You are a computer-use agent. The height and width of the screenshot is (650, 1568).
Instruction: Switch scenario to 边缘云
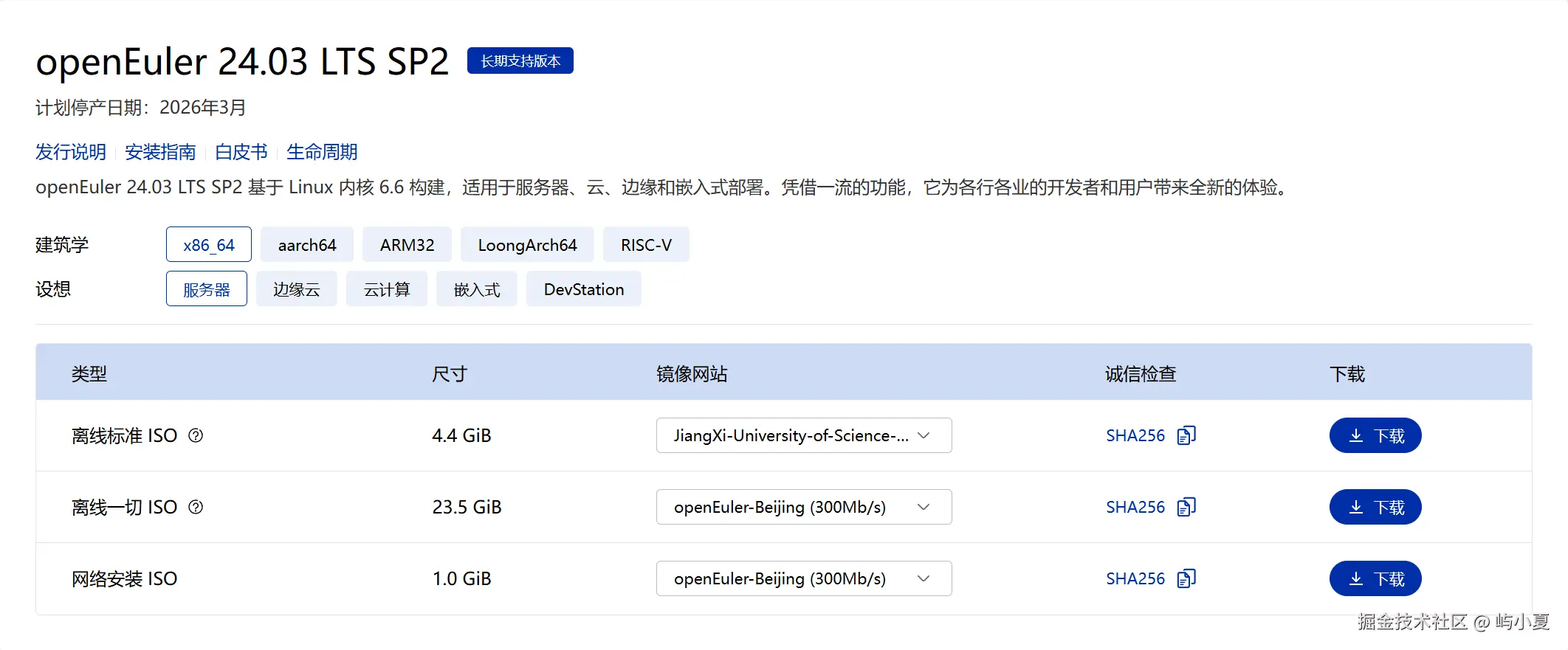point(296,289)
